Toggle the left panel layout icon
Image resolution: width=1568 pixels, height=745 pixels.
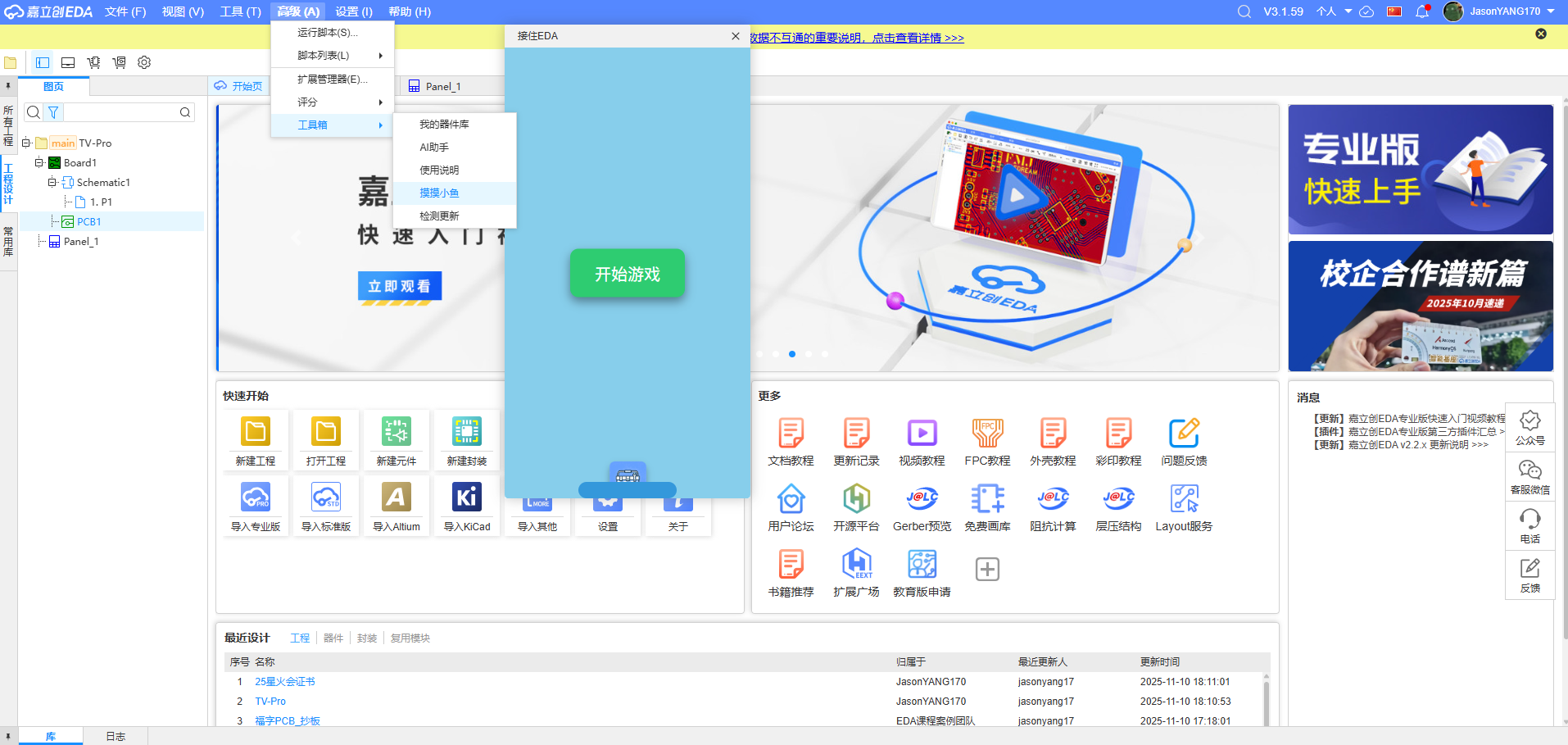click(x=43, y=62)
